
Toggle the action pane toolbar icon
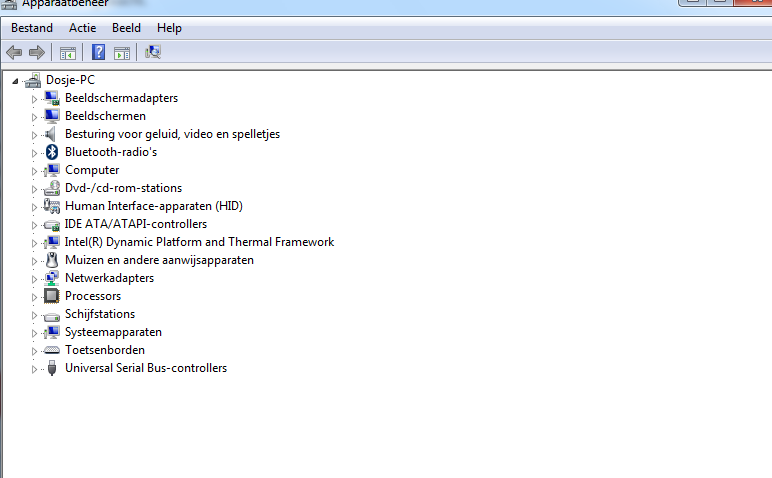point(122,53)
